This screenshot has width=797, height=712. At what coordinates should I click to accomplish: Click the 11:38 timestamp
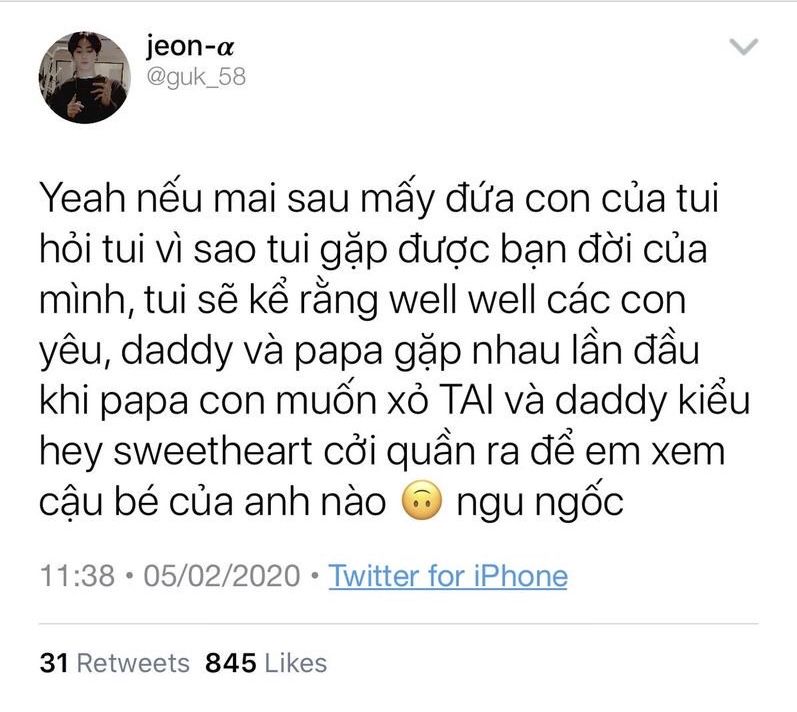tap(77, 576)
